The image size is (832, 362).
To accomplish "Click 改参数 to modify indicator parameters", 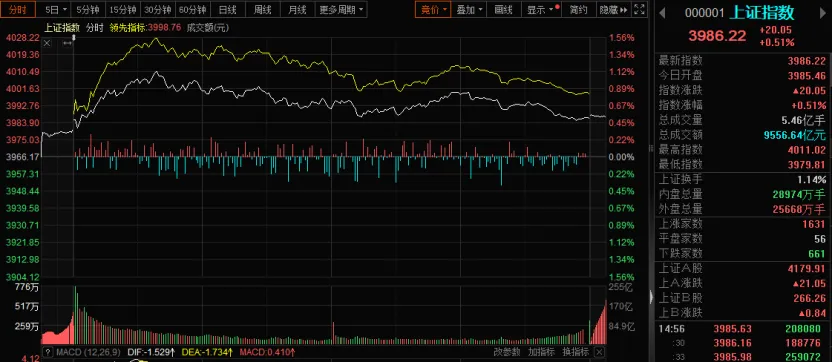I will click(507, 352).
